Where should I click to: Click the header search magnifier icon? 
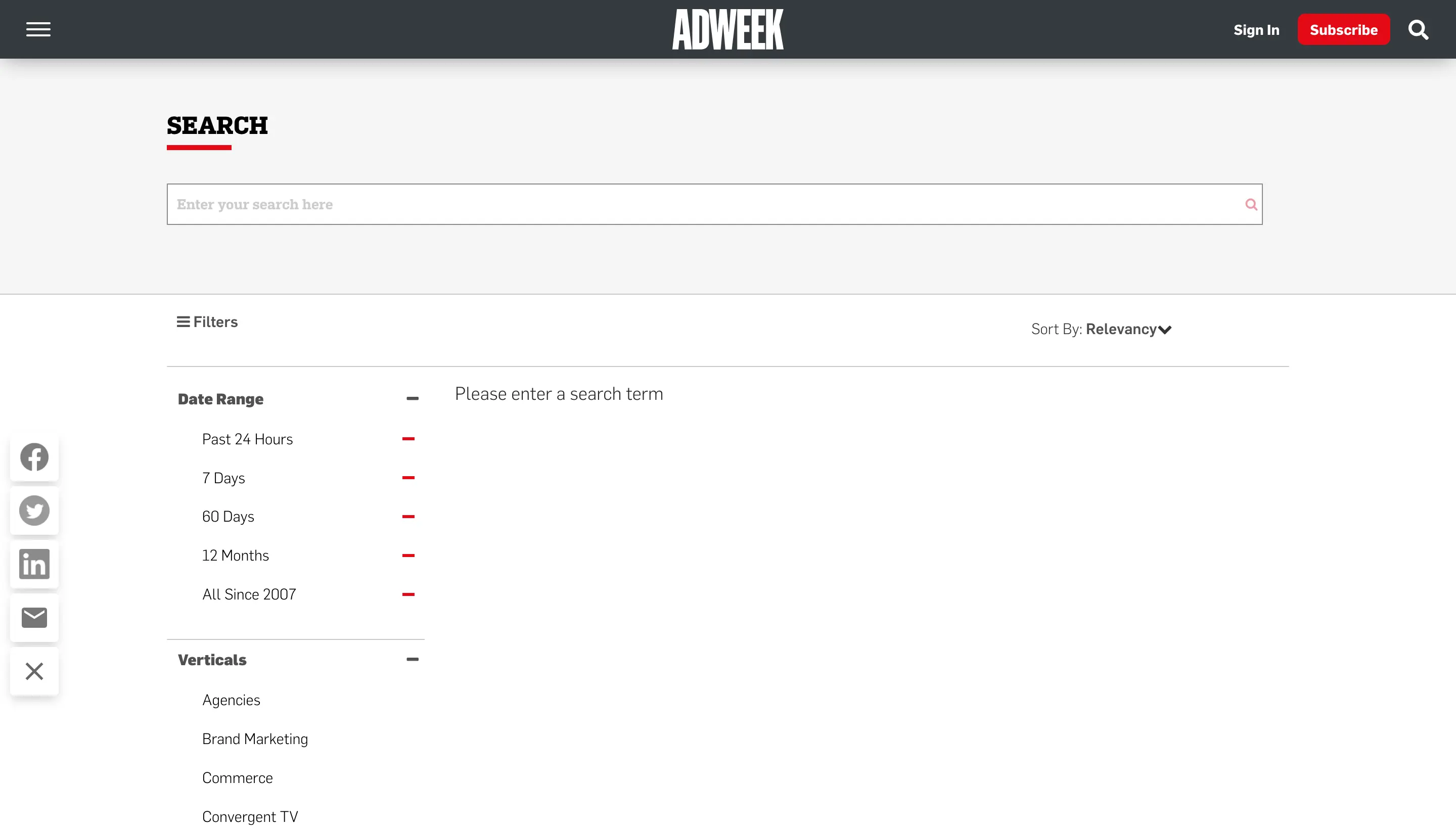click(x=1418, y=30)
